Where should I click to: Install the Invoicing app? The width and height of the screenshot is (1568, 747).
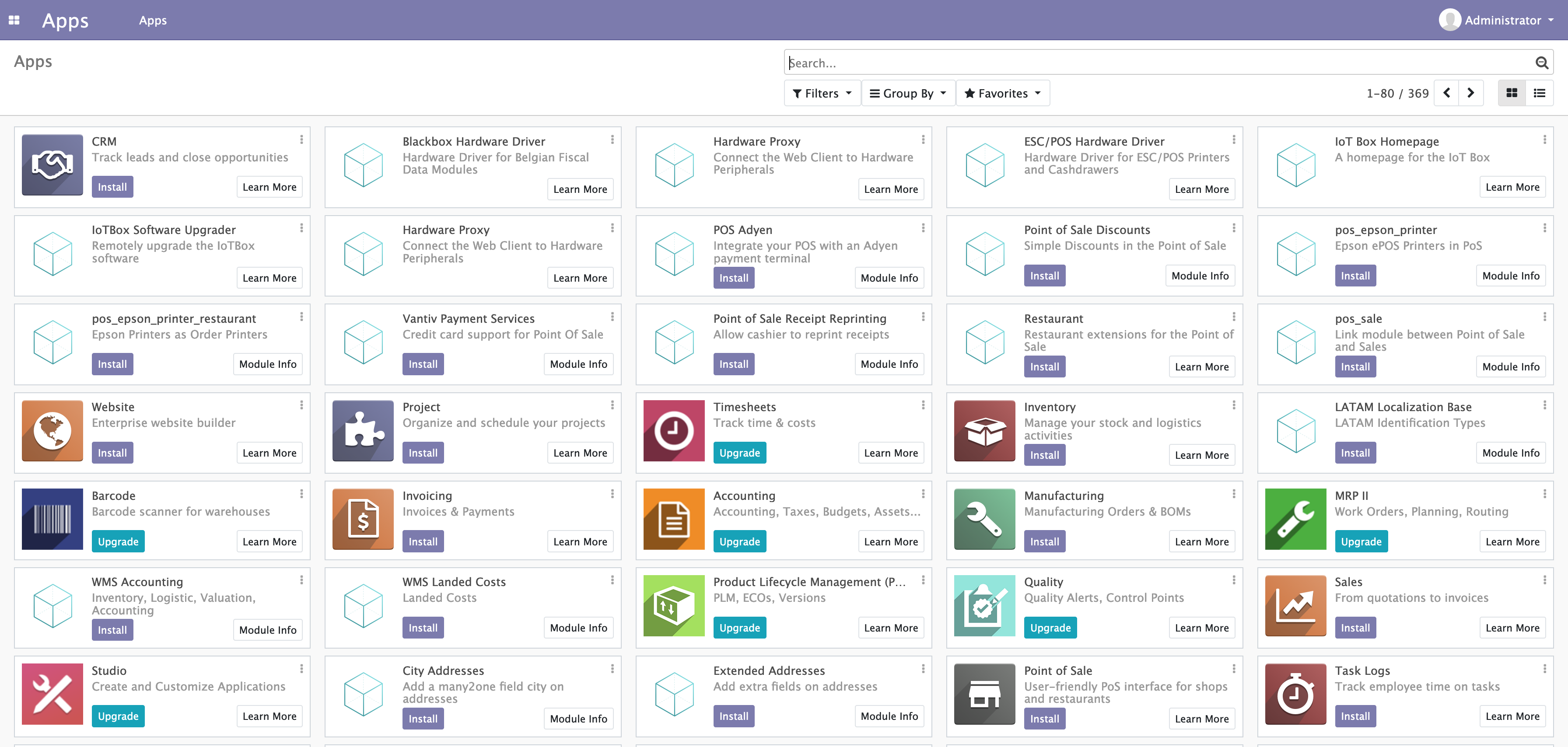coord(423,541)
